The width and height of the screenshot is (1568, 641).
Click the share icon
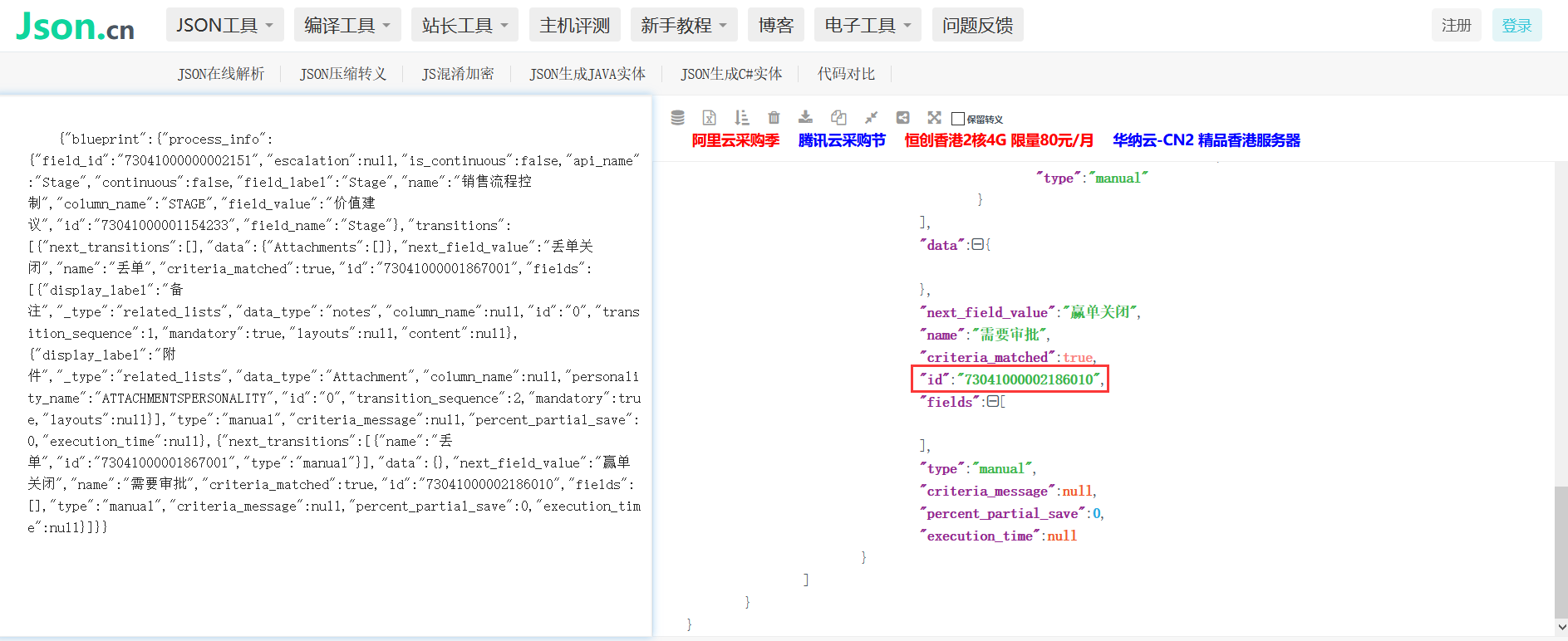(x=902, y=118)
